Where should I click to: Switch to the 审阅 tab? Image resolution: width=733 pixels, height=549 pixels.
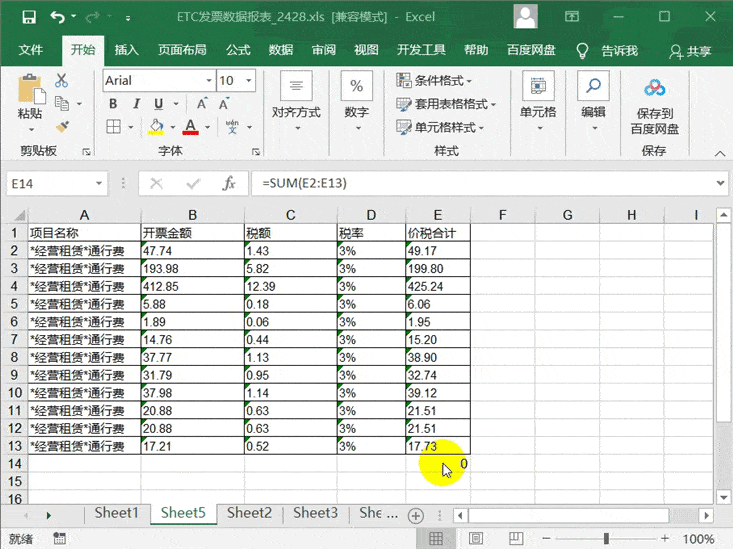pyautogui.click(x=324, y=50)
